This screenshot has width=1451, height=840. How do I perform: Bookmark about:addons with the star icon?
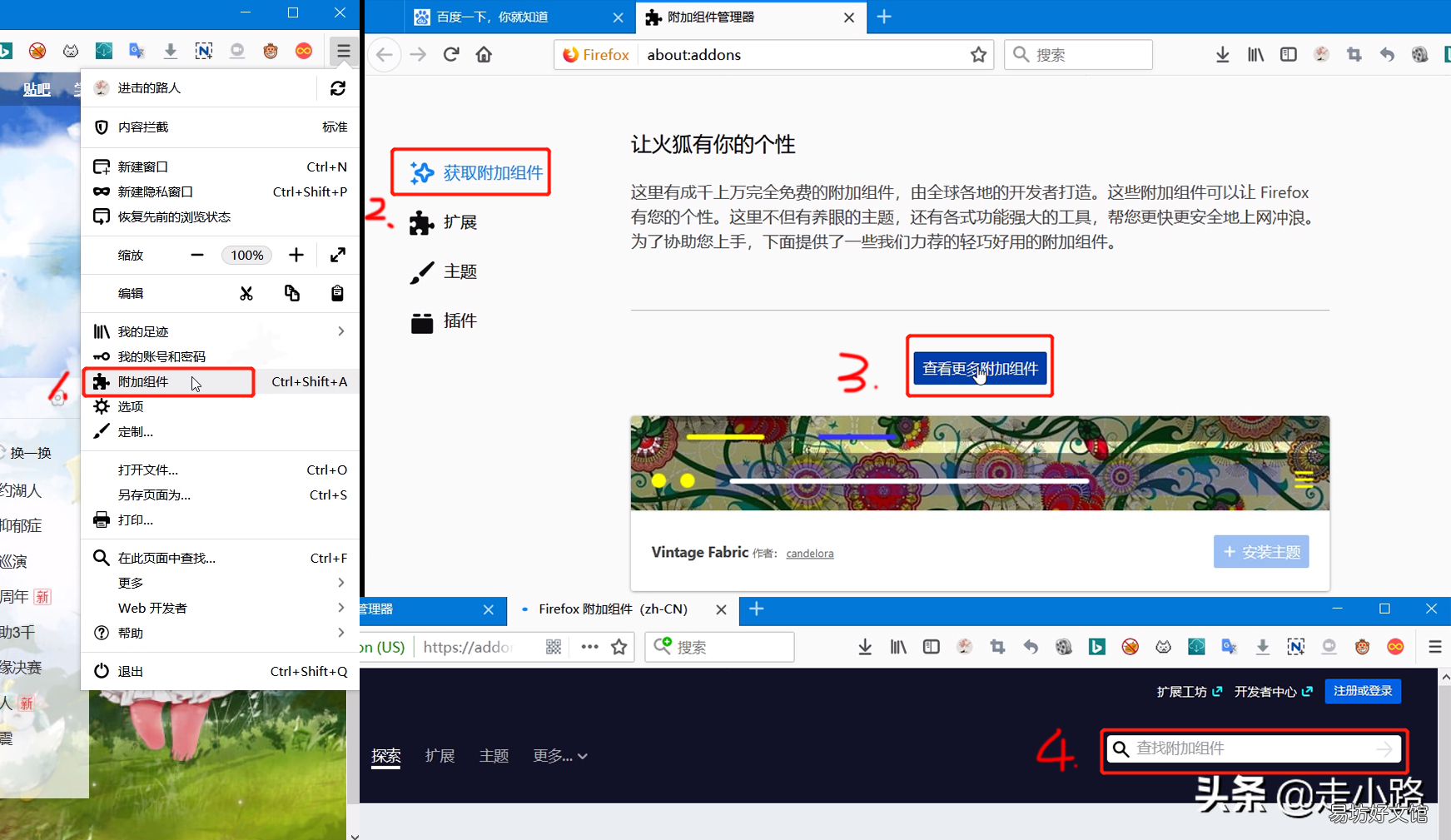click(978, 55)
